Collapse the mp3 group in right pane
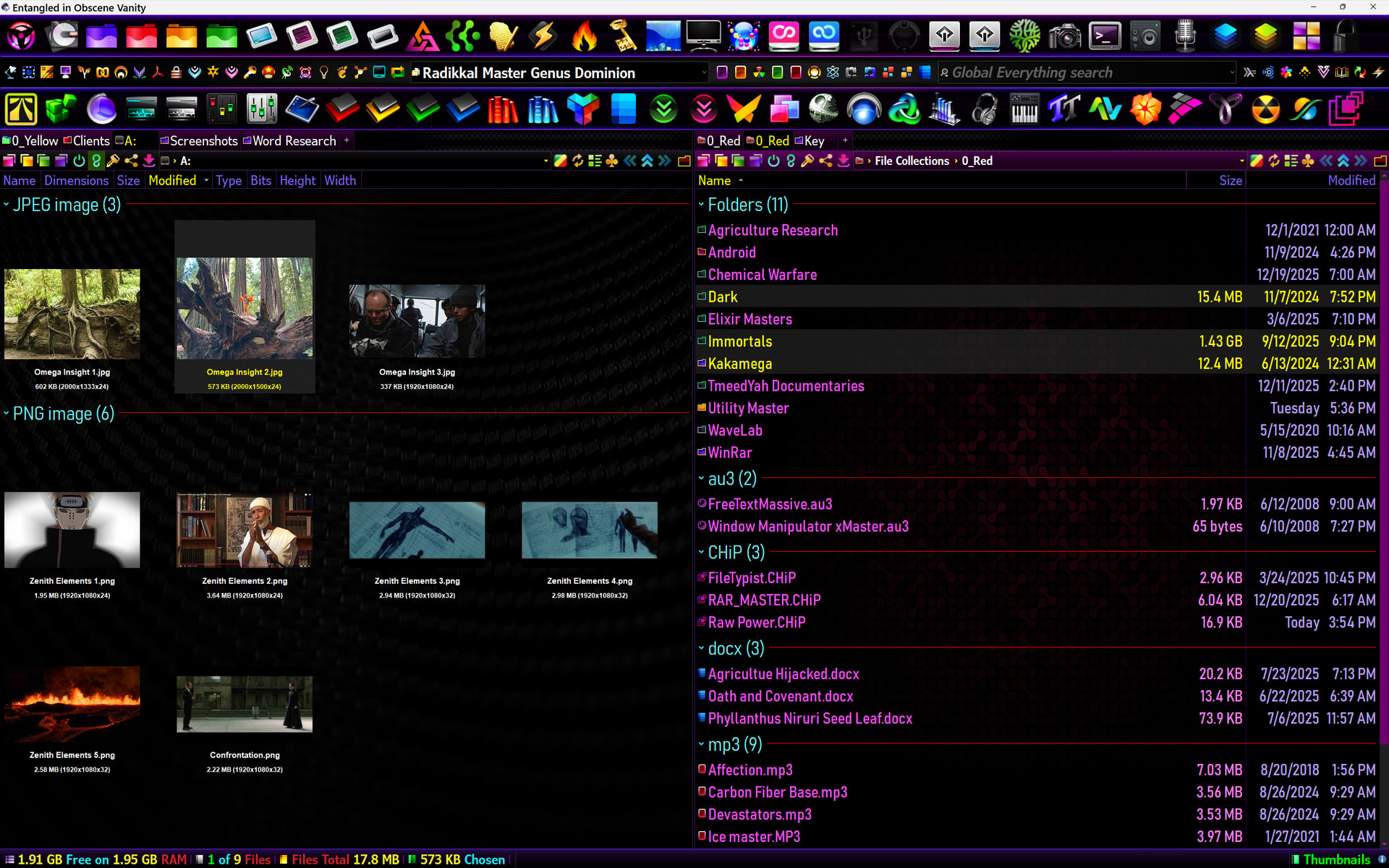 pos(701,744)
